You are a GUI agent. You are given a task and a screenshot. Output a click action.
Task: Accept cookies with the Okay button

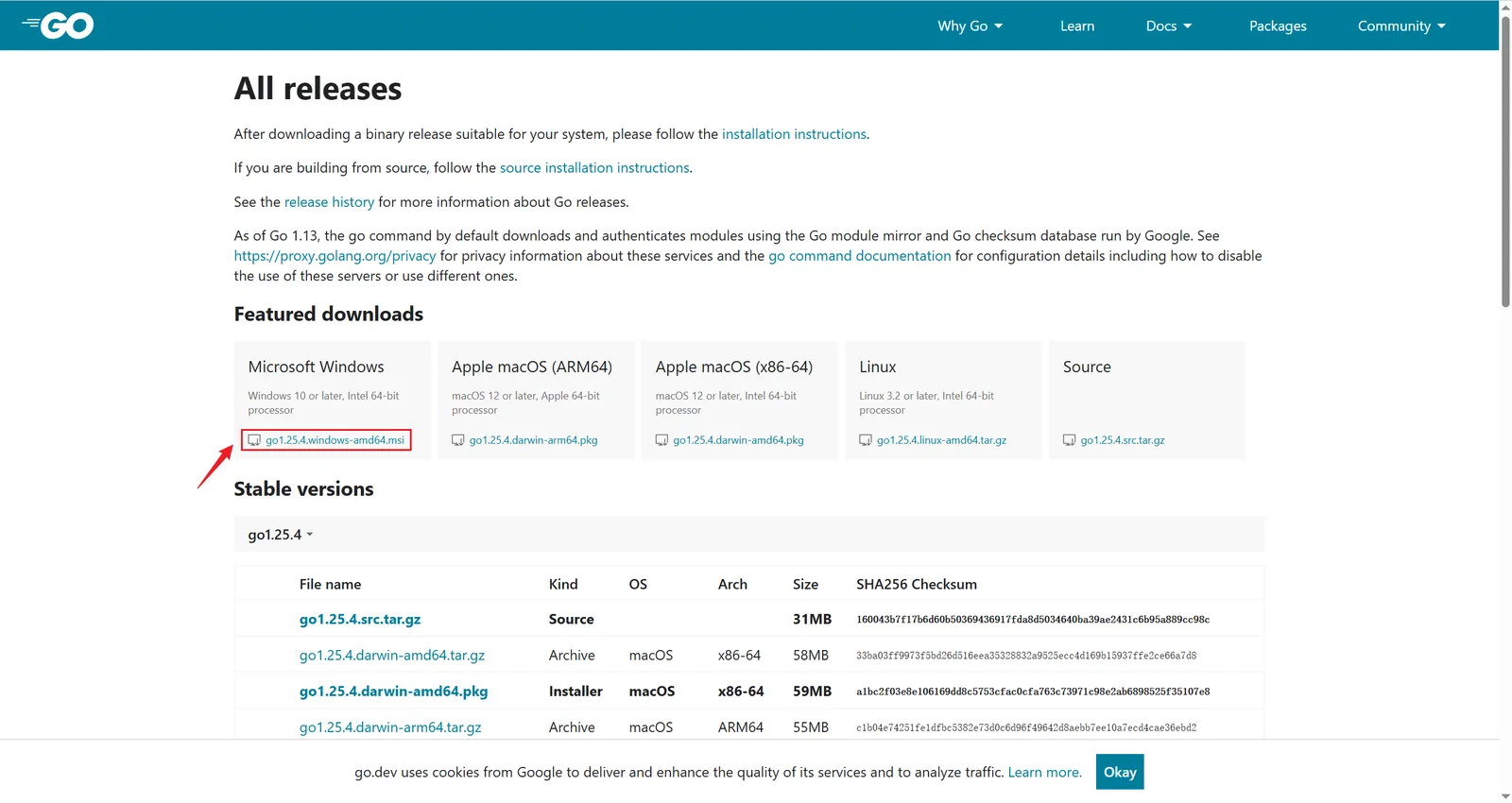coord(1120,772)
